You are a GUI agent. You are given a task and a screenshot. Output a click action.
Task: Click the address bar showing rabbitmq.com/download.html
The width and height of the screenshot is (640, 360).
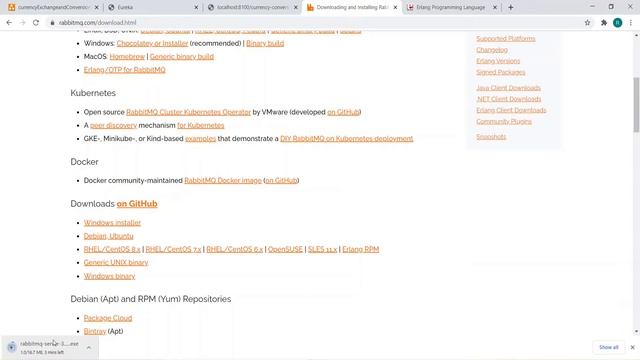pyautogui.click(x=98, y=23)
